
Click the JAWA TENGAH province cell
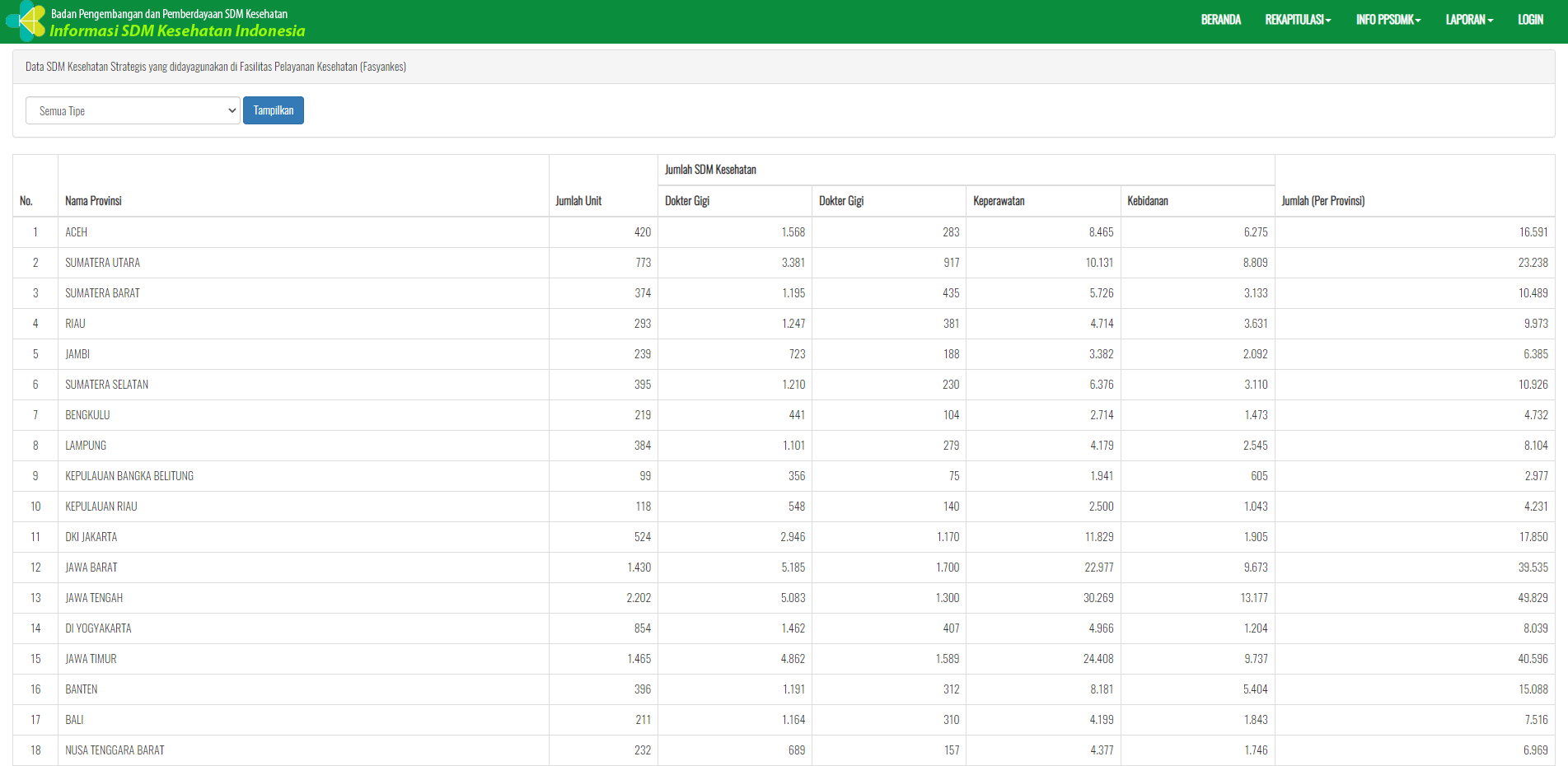point(94,598)
